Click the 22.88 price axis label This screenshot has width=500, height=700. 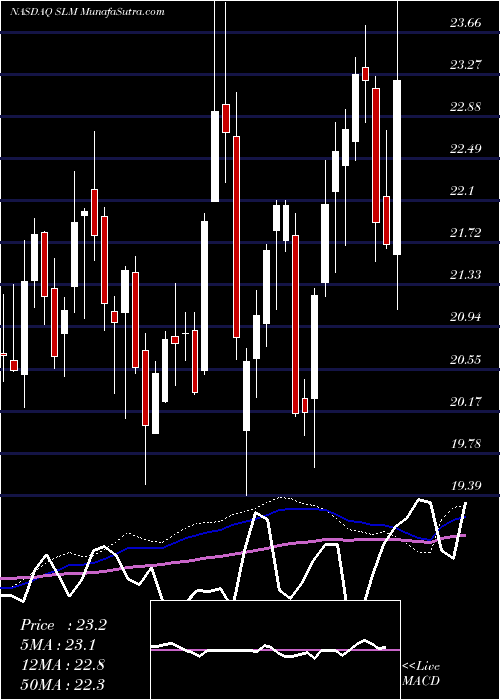465,107
